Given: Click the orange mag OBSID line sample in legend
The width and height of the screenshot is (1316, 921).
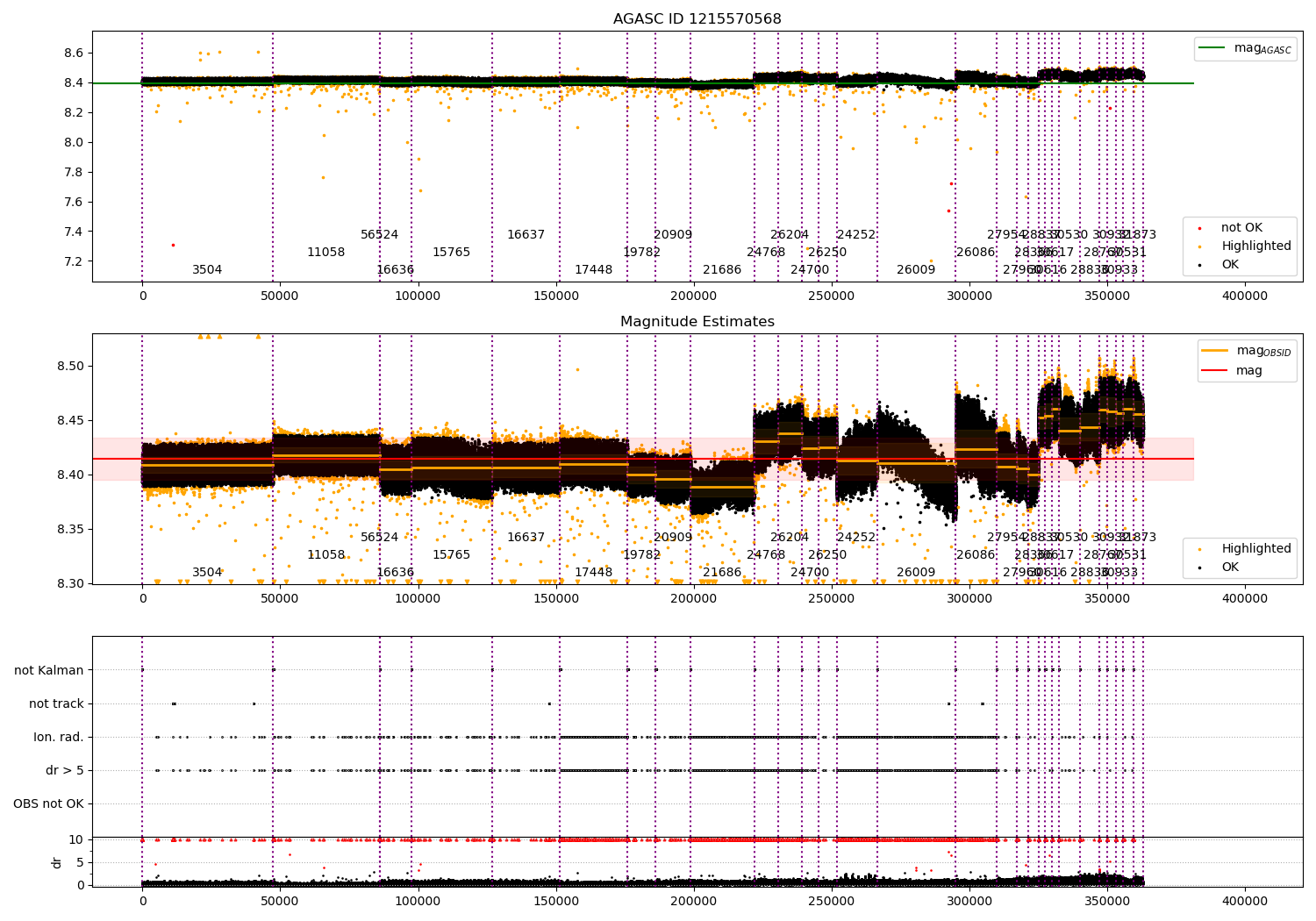Looking at the screenshot, I should point(1214,350).
